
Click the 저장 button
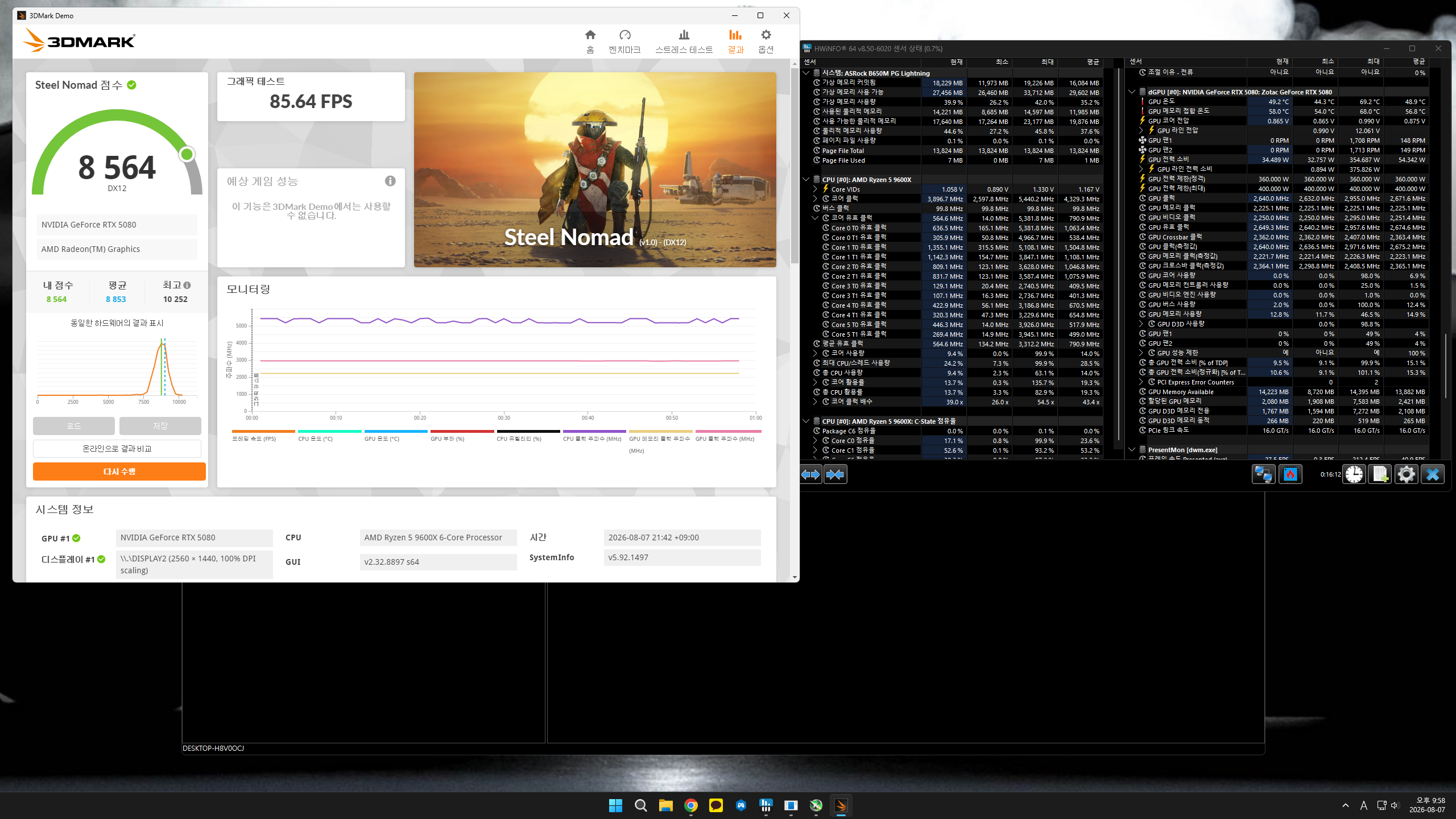(x=160, y=426)
